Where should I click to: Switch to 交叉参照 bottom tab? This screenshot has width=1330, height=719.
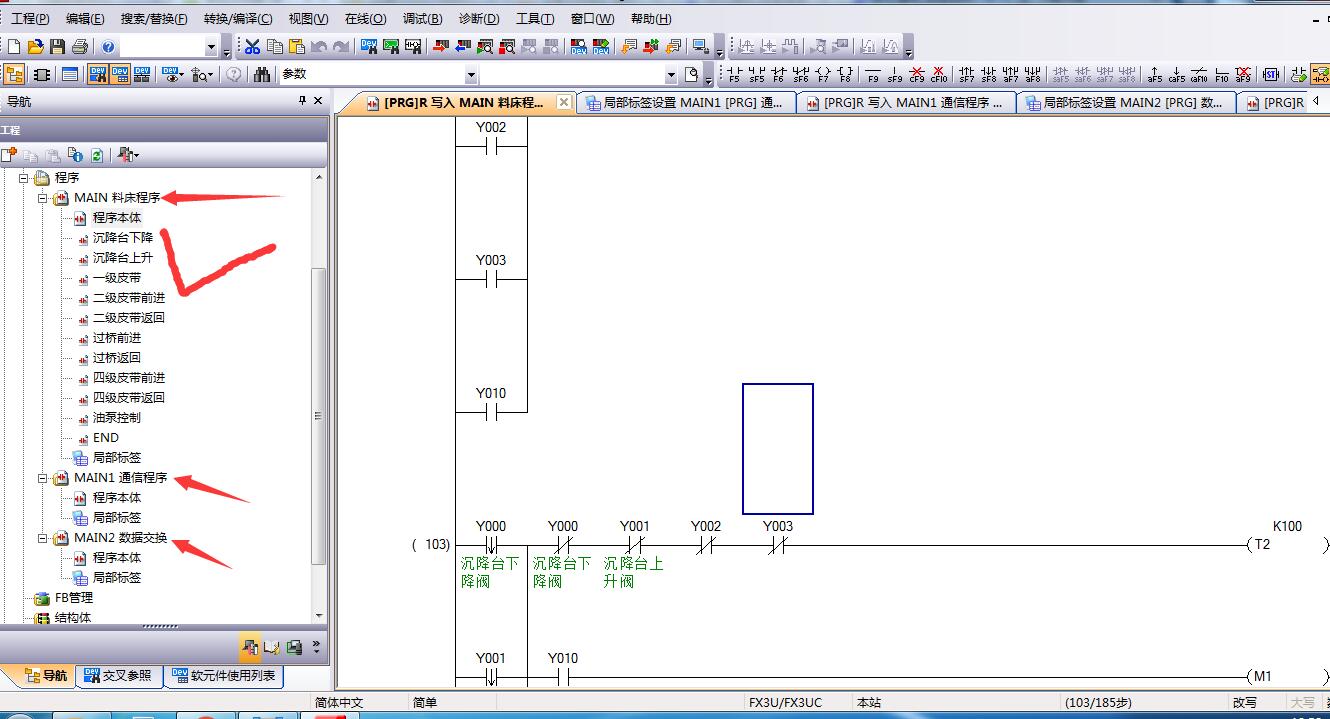pos(118,676)
